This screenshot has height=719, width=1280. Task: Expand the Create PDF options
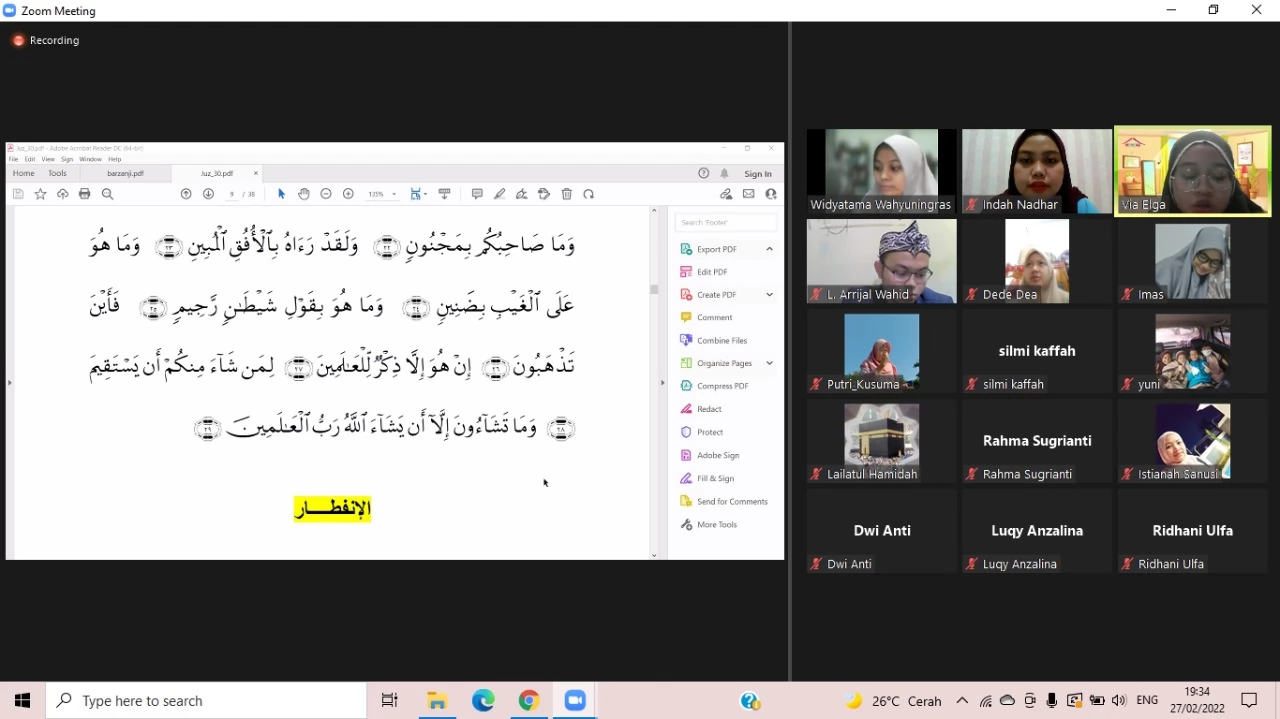(x=769, y=295)
